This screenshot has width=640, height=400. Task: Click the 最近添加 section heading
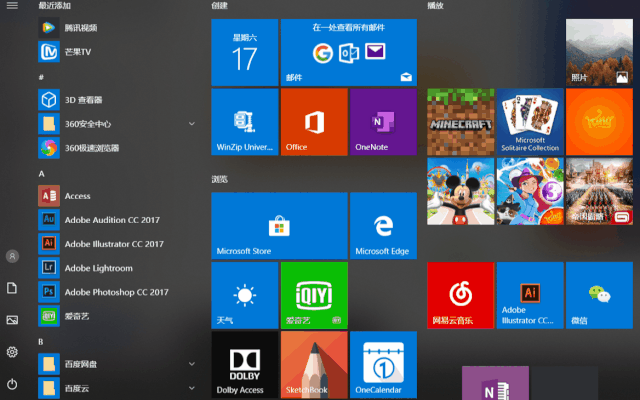pyautogui.click(x=54, y=6)
